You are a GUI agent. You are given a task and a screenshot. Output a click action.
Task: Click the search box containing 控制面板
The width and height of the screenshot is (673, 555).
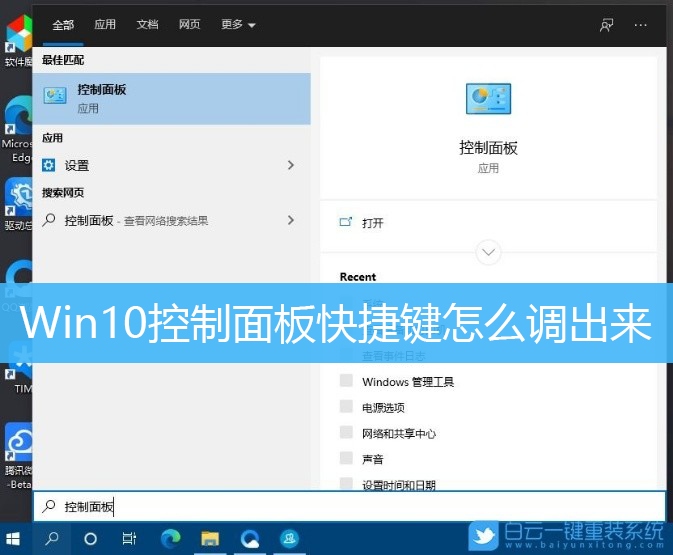click(350, 507)
